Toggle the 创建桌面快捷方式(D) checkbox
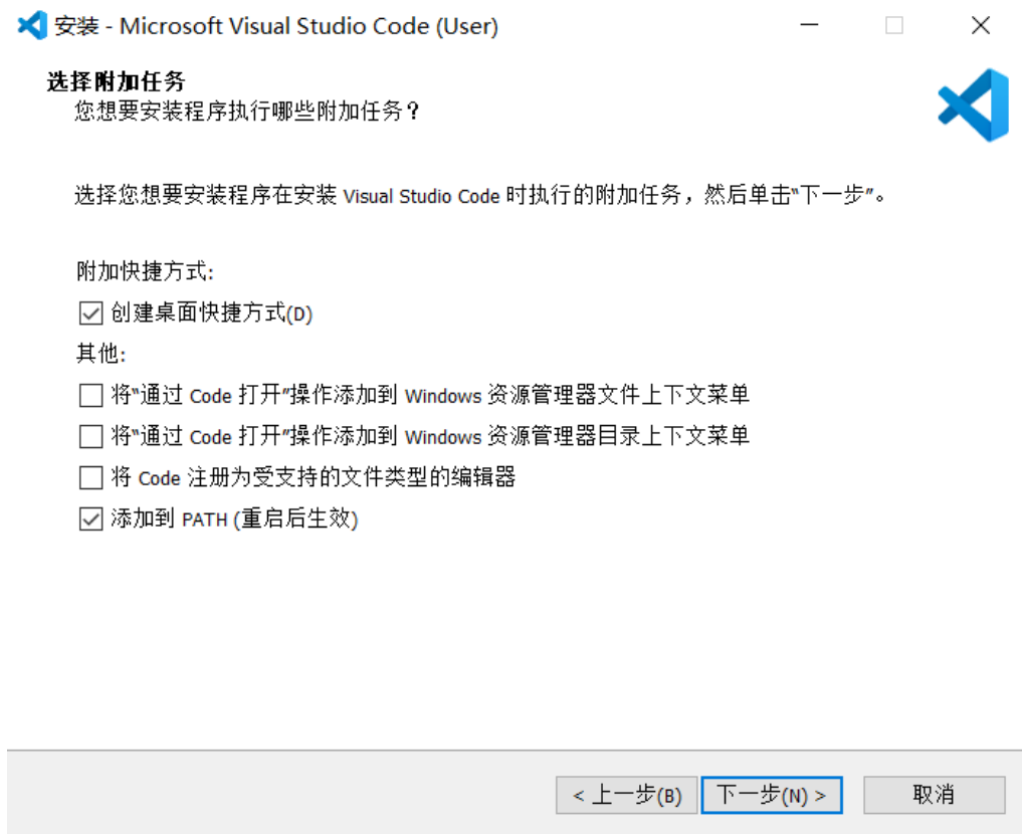 [91, 313]
